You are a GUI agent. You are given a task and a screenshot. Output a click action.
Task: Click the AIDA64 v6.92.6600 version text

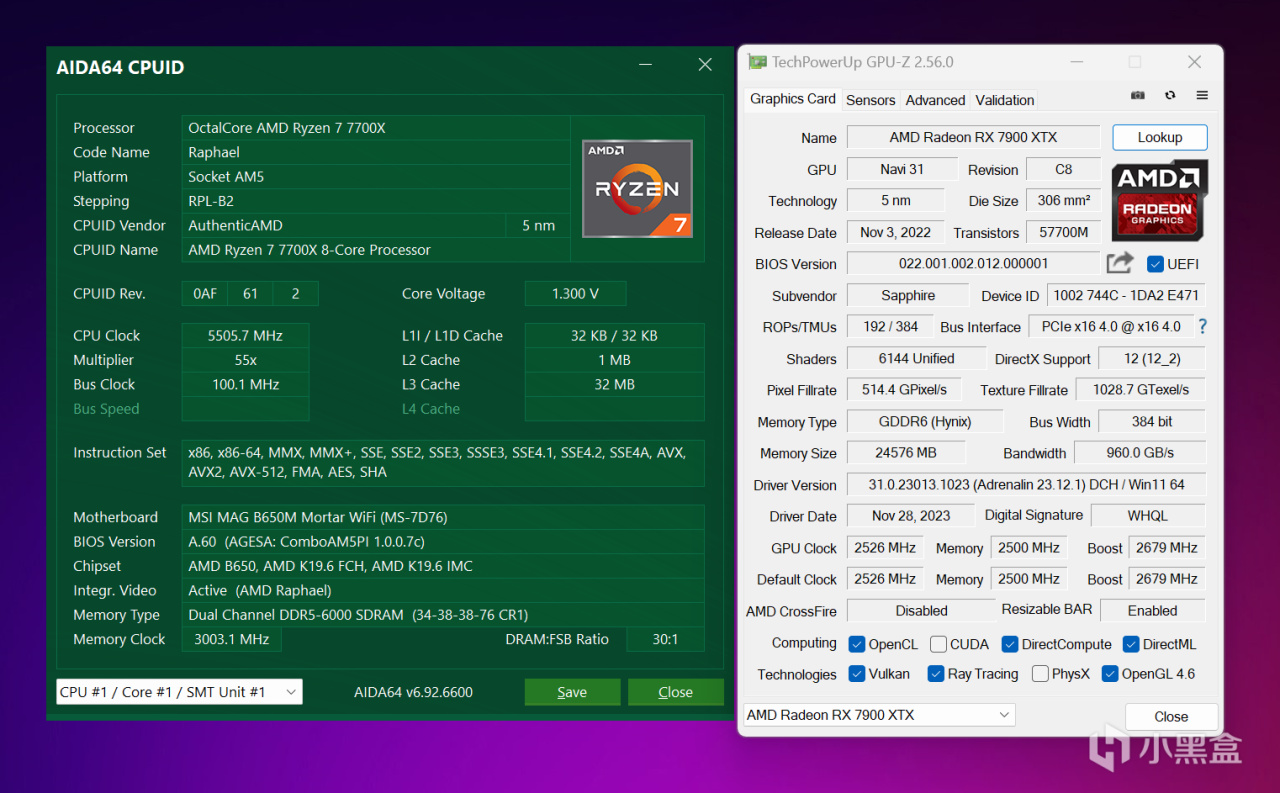(413, 692)
